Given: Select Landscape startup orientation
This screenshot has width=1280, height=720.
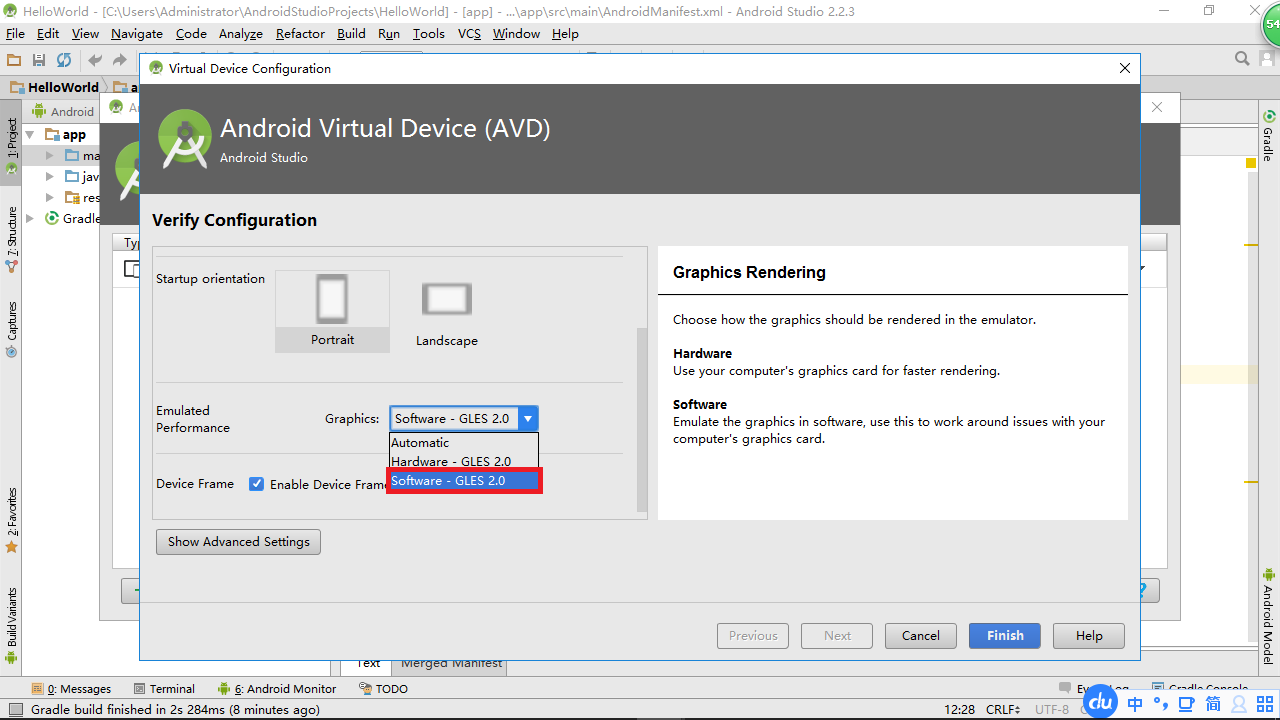Looking at the screenshot, I should (447, 311).
